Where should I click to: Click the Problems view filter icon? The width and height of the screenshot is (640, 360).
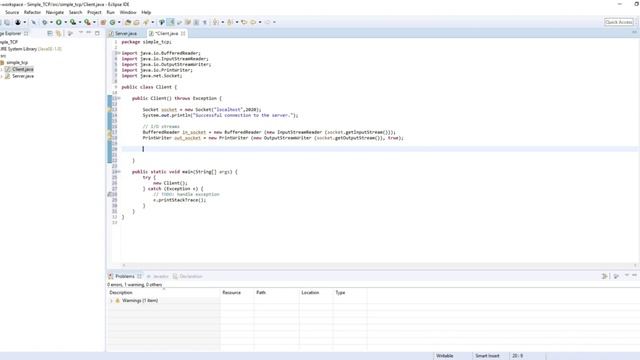[604, 276]
